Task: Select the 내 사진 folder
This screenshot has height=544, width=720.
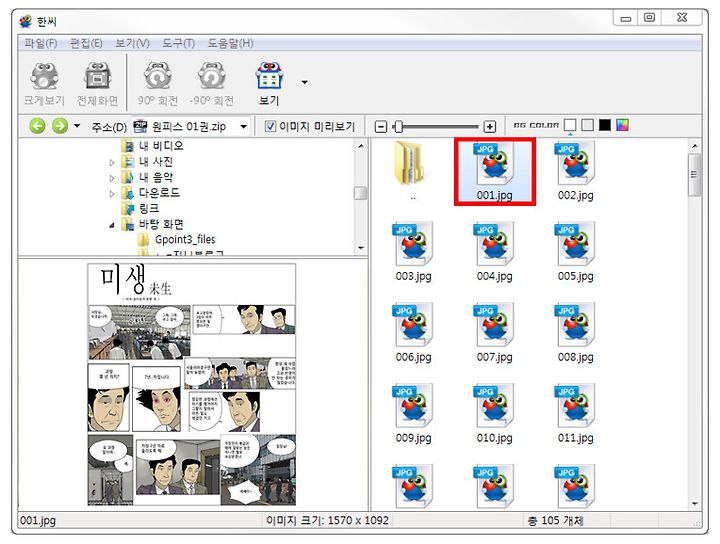Action: (x=156, y=162)
